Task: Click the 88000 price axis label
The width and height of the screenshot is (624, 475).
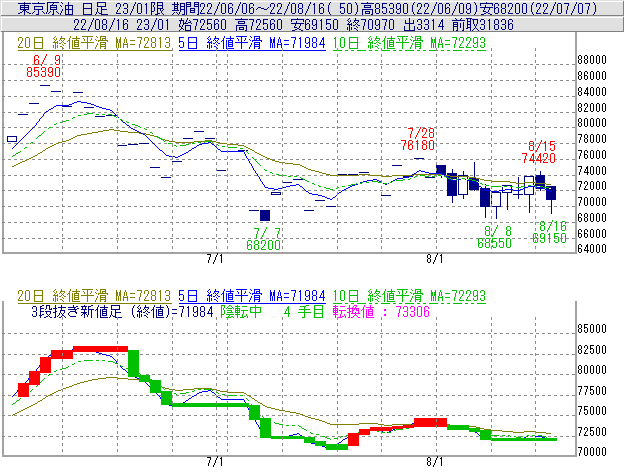Action: (x=592, y=60)
